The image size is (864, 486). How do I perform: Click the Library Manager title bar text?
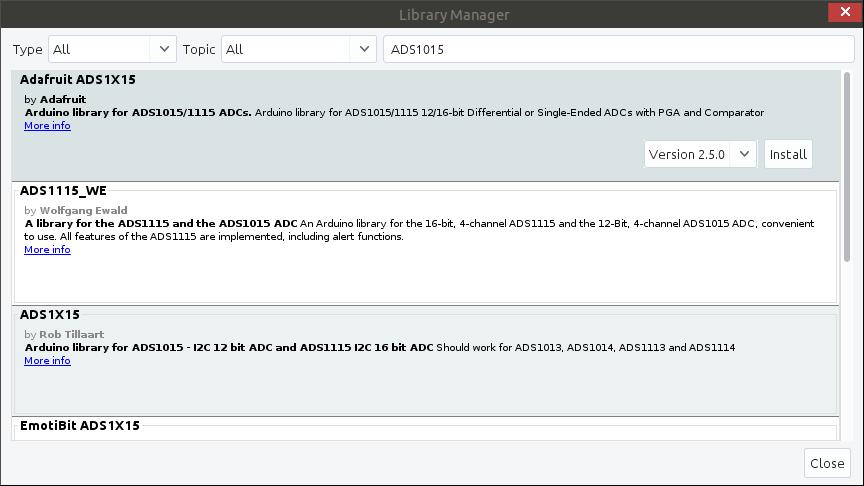pyautogui.click(x=454, y=15)
